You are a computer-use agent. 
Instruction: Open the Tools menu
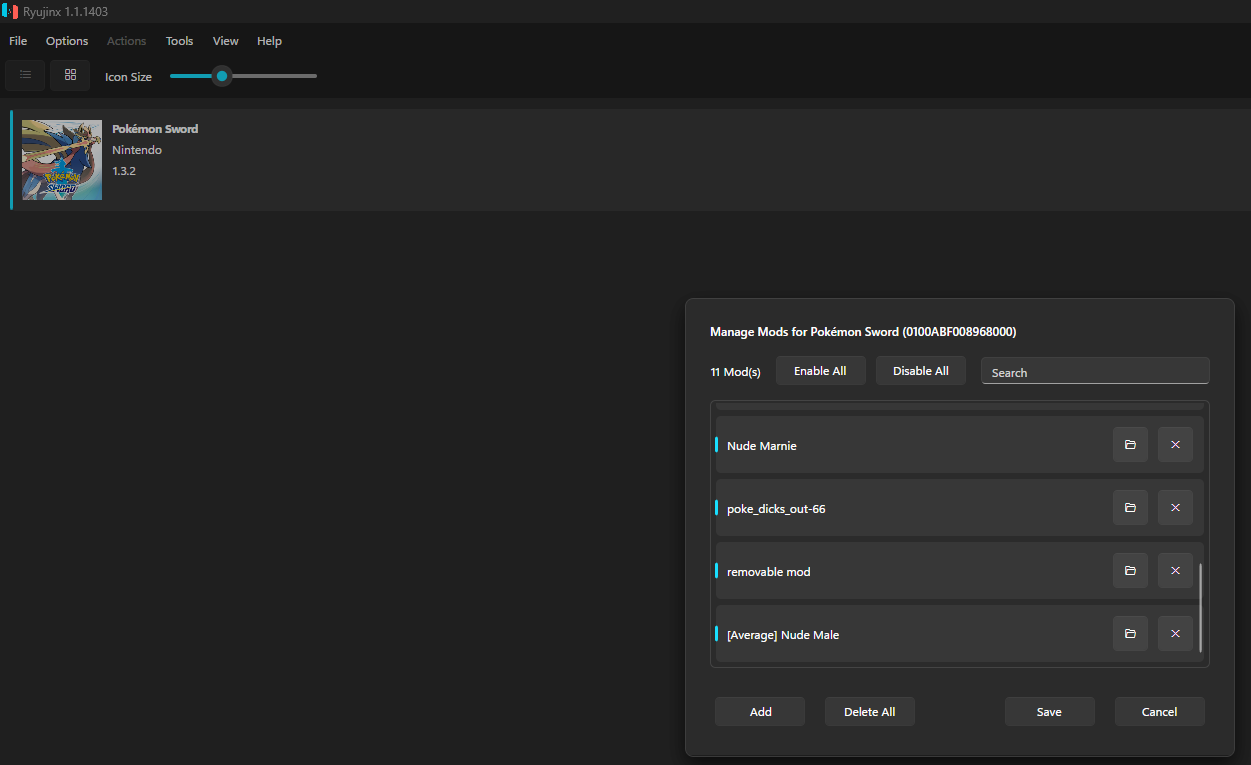[x=180, y=41]
